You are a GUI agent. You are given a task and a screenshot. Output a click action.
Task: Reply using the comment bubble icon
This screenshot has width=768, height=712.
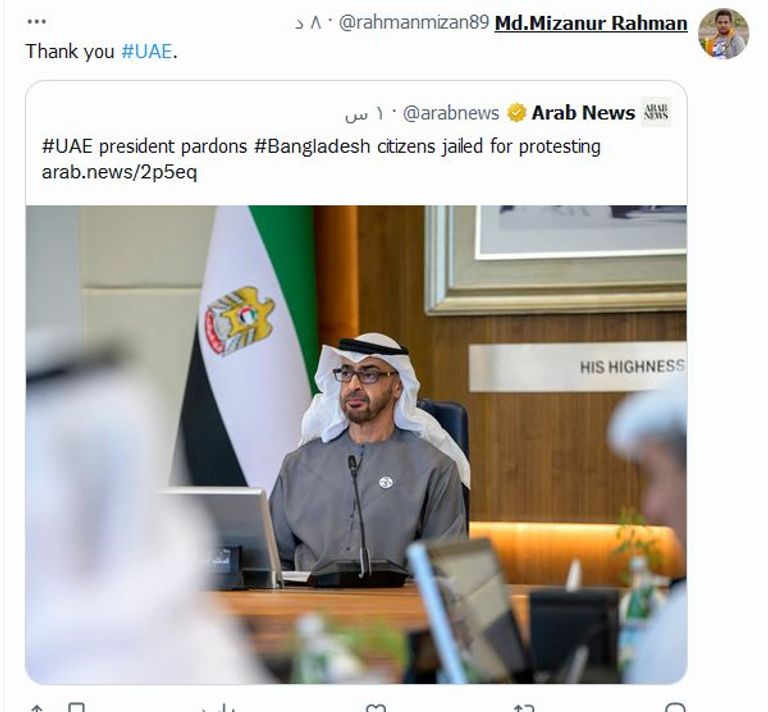click(675, 708)
